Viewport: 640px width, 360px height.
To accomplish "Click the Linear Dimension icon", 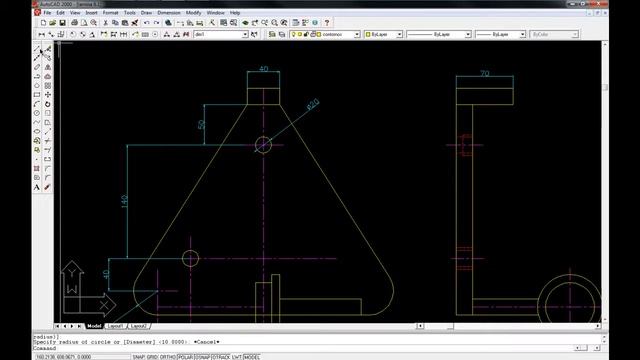I will point(42,34).
